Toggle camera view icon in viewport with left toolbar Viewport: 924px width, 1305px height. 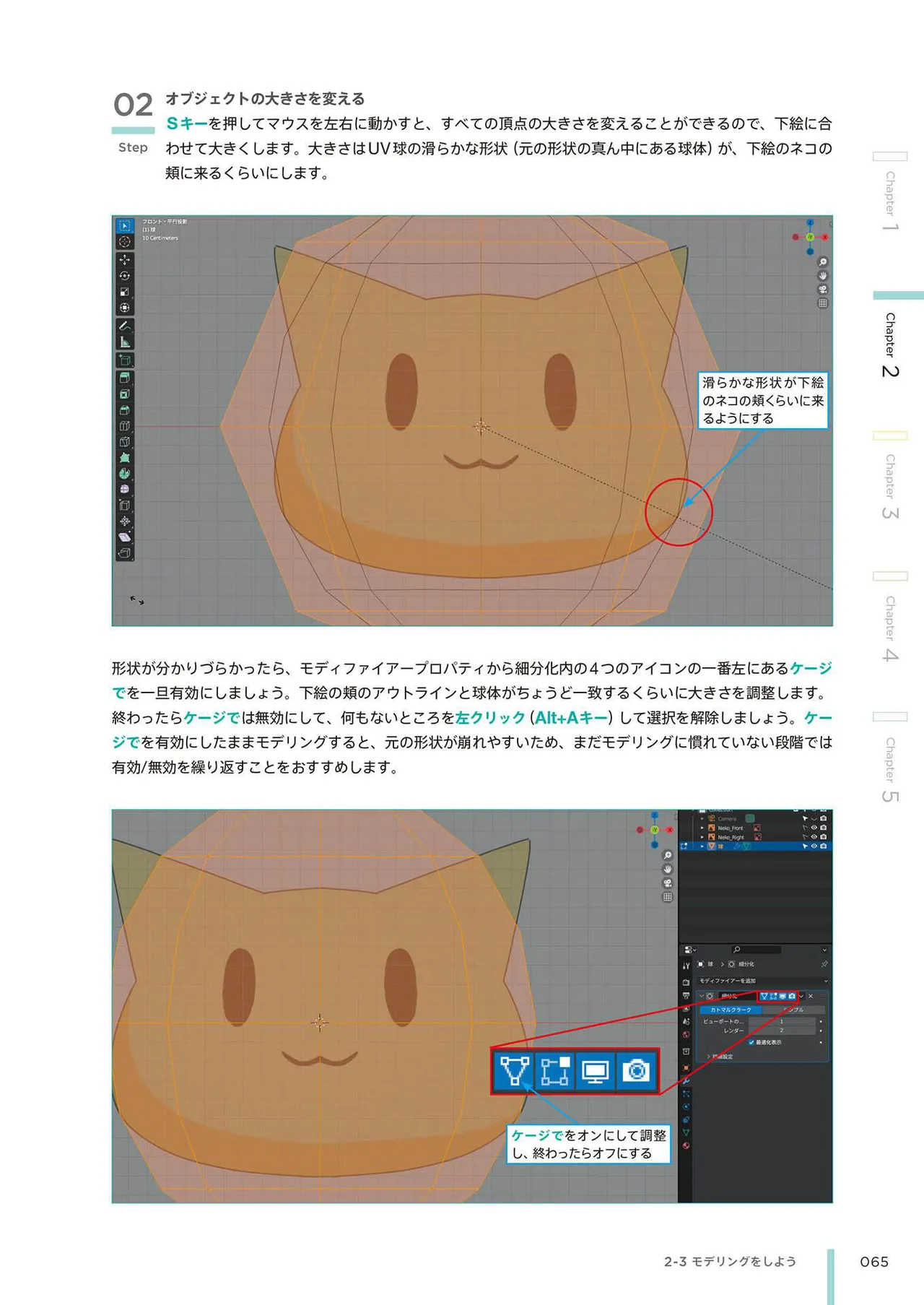click(822, 290)
